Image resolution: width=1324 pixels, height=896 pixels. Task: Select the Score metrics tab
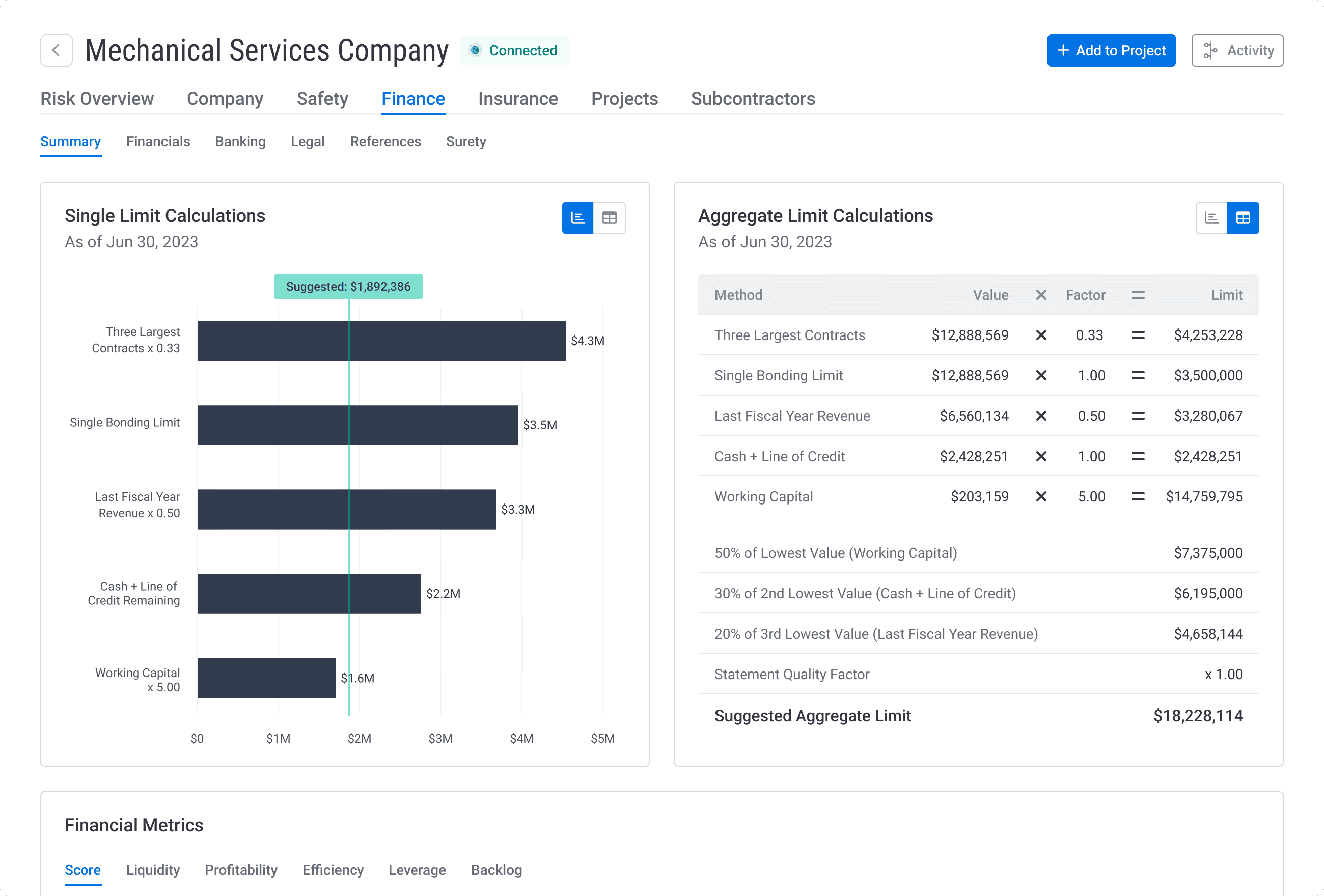(x=83, y=870)
